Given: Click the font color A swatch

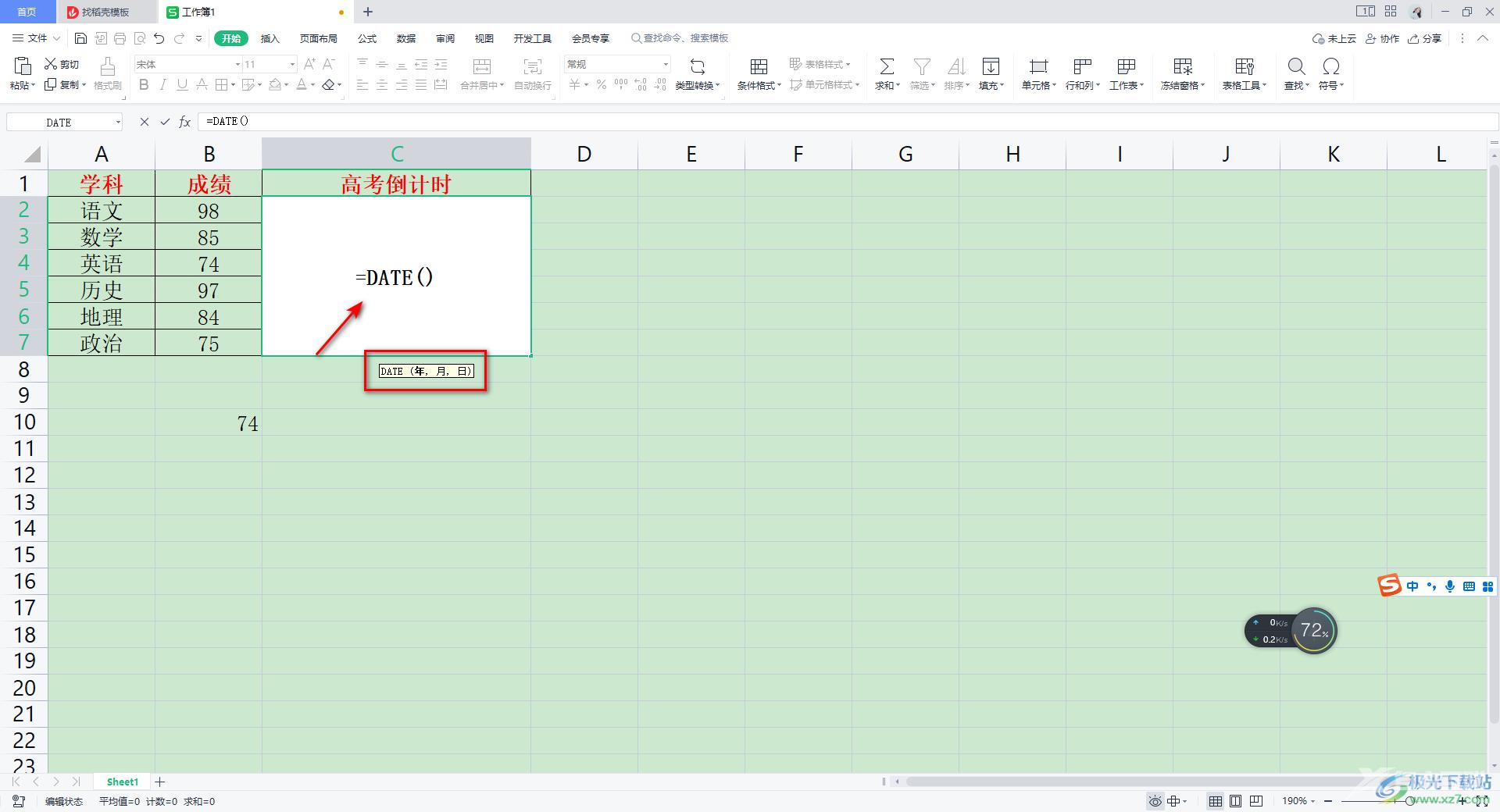Looking at the screenshot, I should pos(302,84).
